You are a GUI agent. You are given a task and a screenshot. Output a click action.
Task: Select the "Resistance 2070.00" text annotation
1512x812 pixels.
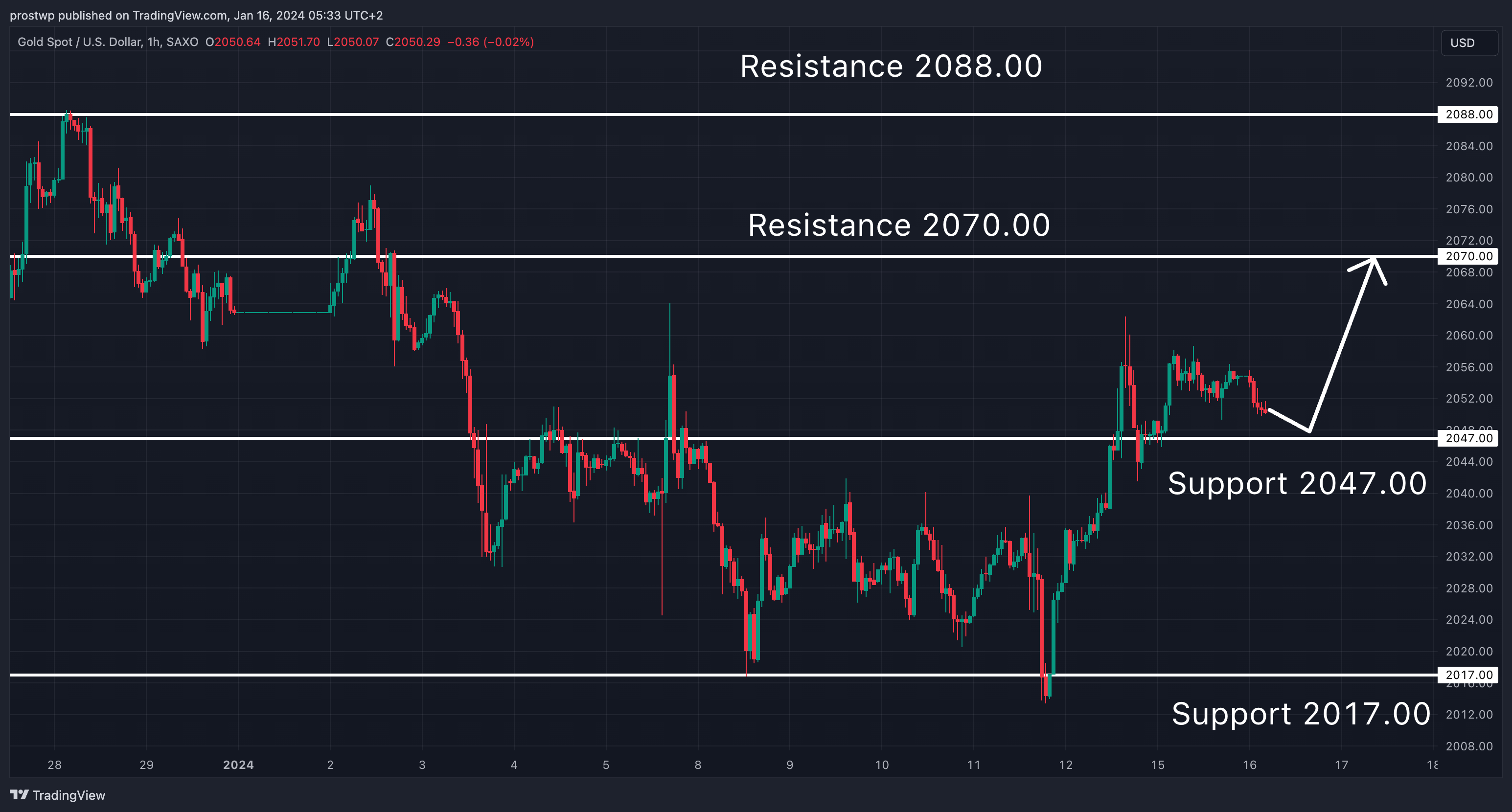[898, 226]
